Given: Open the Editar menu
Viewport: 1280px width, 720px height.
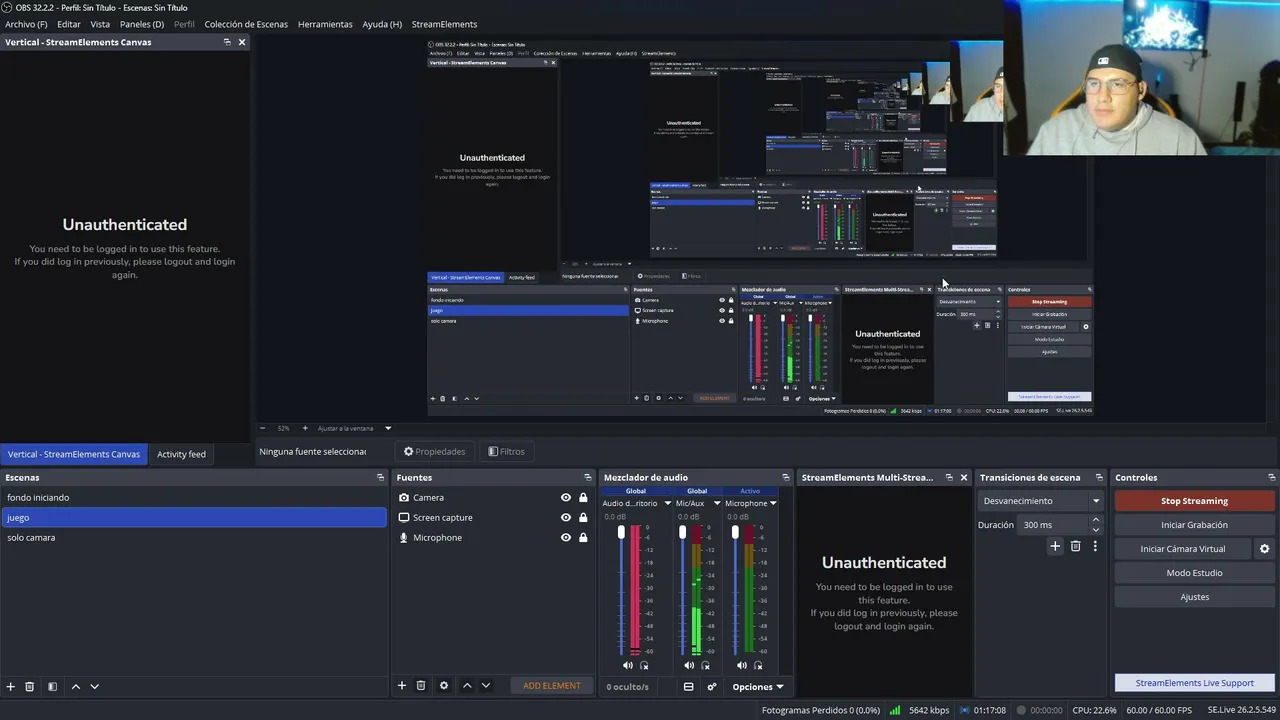Looking at the screenshot, I should 69,24.
